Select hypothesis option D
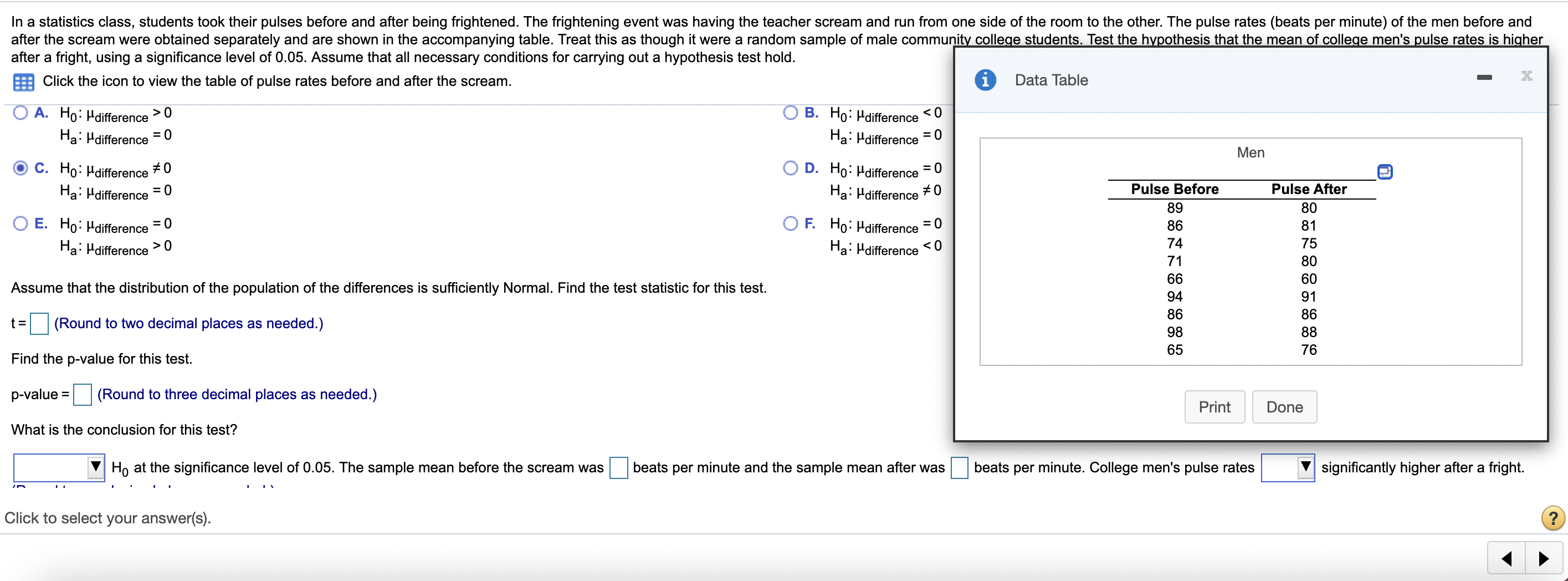Image resolution: width=1568 pixels, height=581 pixels. 791,168
